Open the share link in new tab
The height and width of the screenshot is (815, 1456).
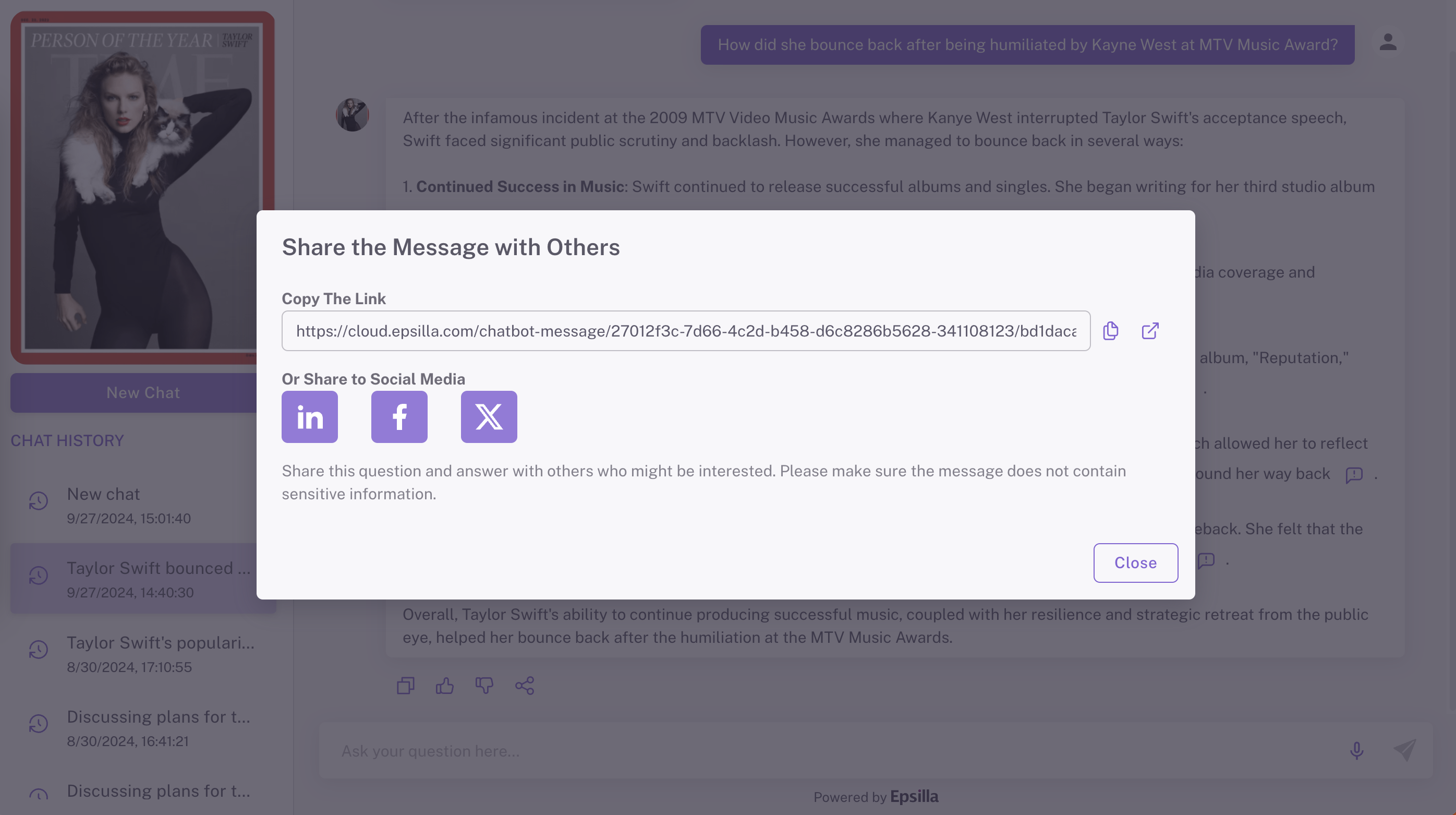point(1150,331)
